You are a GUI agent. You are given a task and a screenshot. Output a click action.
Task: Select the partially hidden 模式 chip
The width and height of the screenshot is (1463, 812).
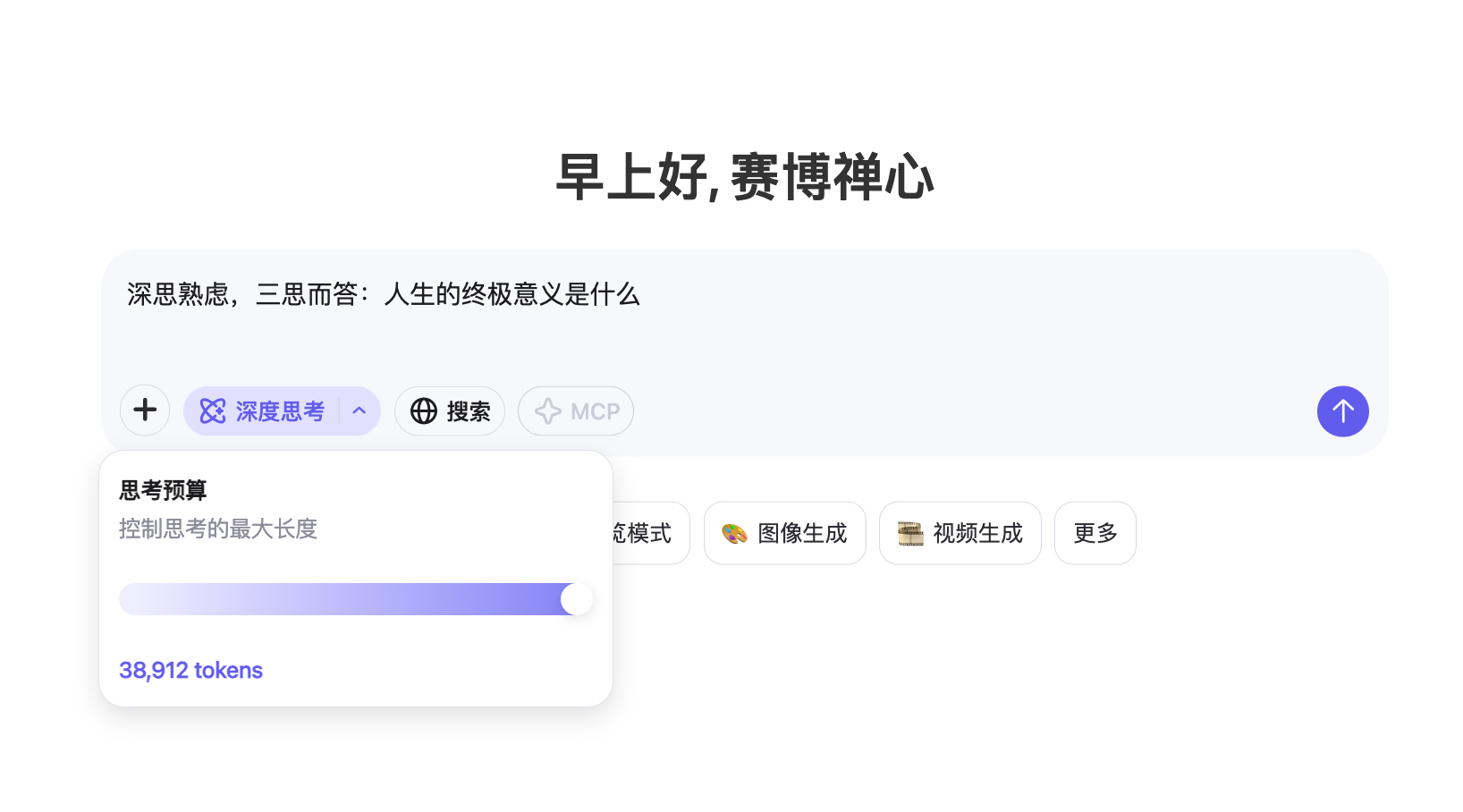tap(650, 533)
